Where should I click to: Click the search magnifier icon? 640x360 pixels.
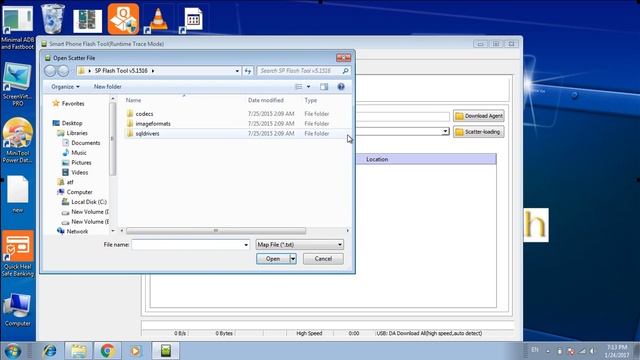tap(346, 71)
